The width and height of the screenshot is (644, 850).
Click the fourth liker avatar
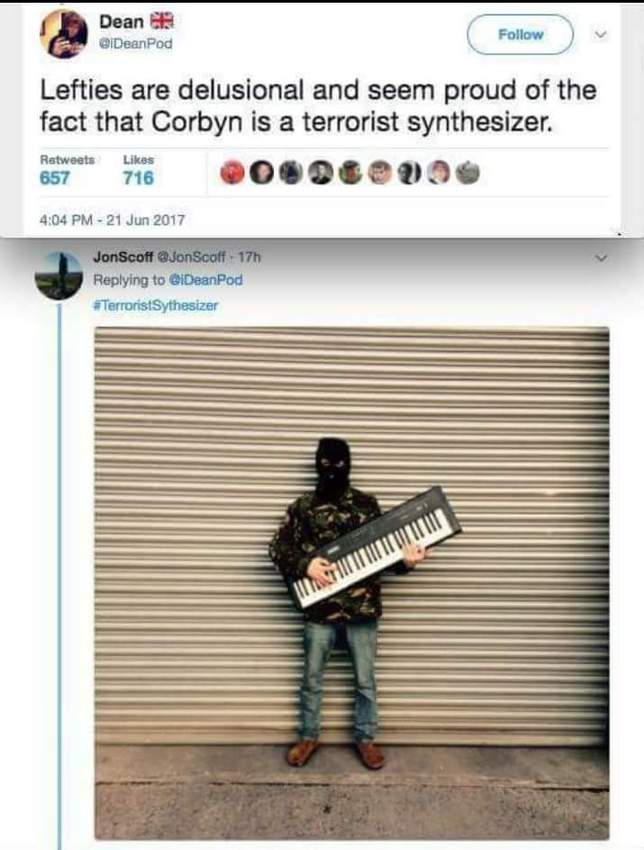320,173
